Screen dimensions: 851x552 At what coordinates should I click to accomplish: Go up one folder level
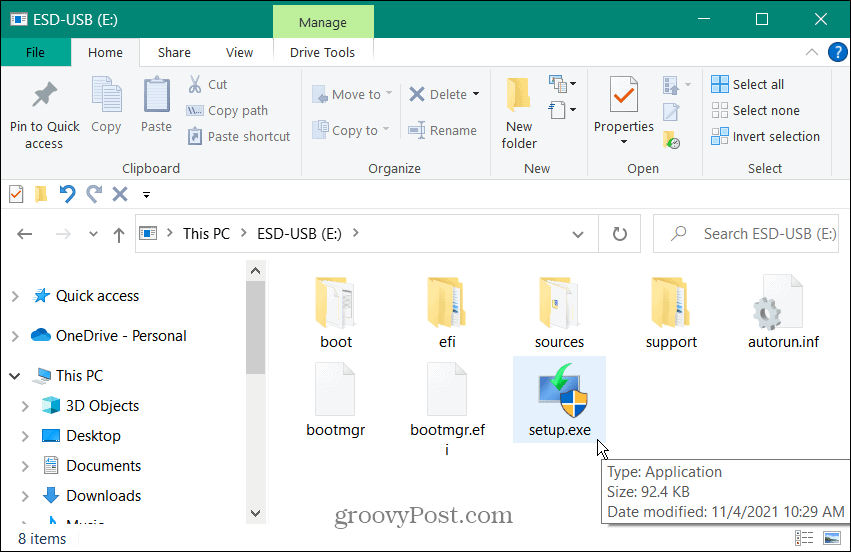(x=118, y=234)
